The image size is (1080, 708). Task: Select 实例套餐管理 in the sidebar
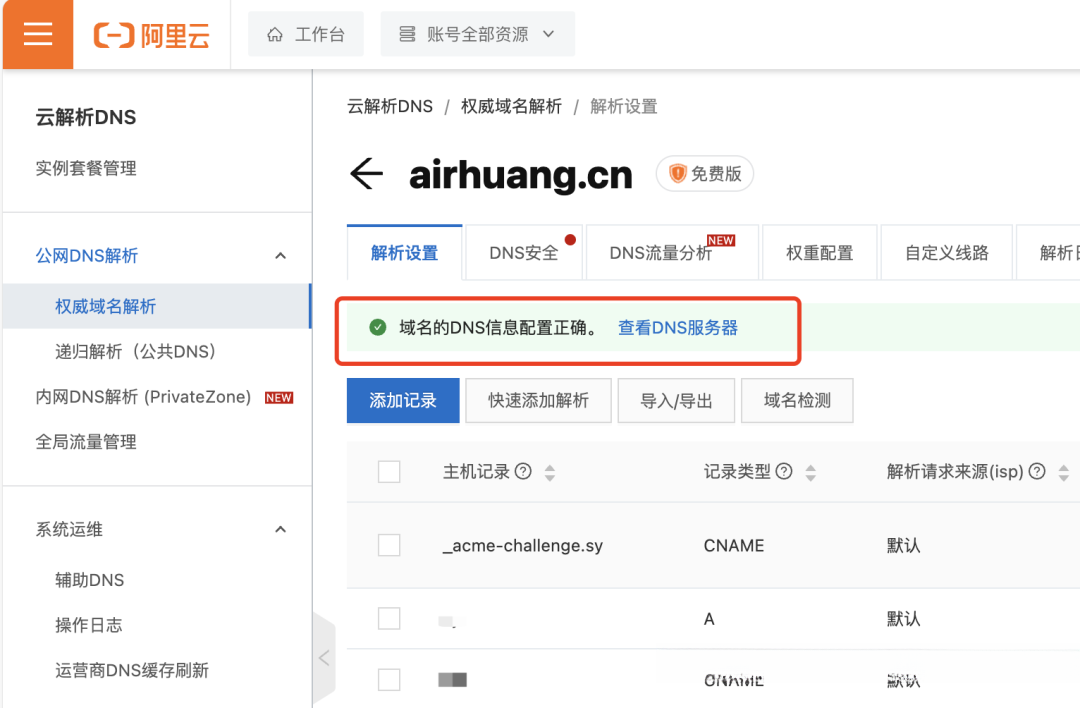(x=86, y=168)
